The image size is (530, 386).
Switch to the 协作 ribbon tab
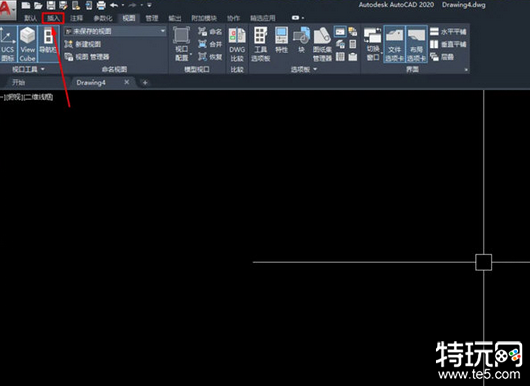233,18
